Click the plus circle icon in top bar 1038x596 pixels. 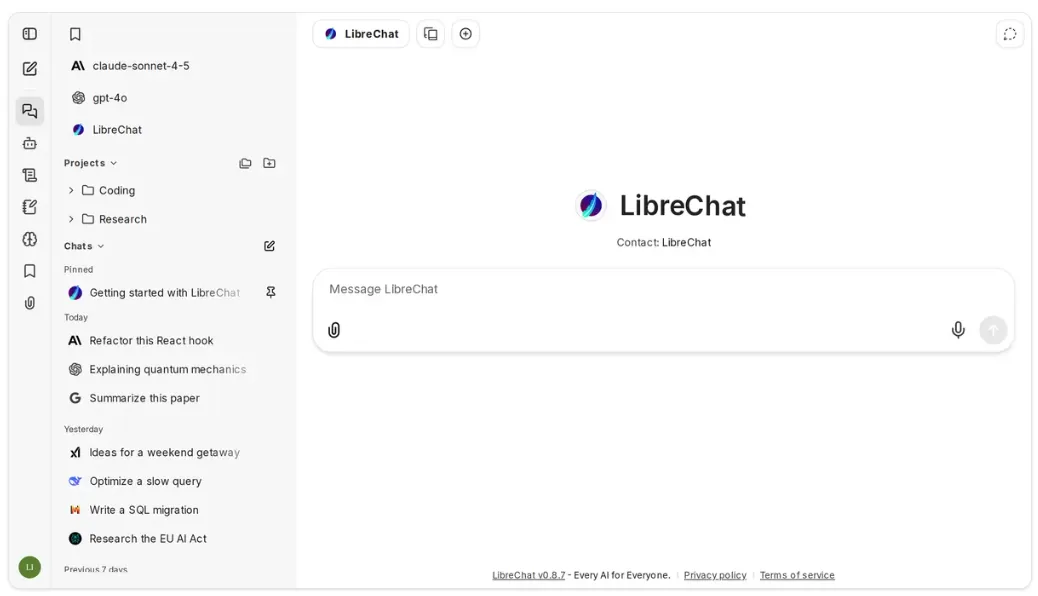click(x=465, y=34)
